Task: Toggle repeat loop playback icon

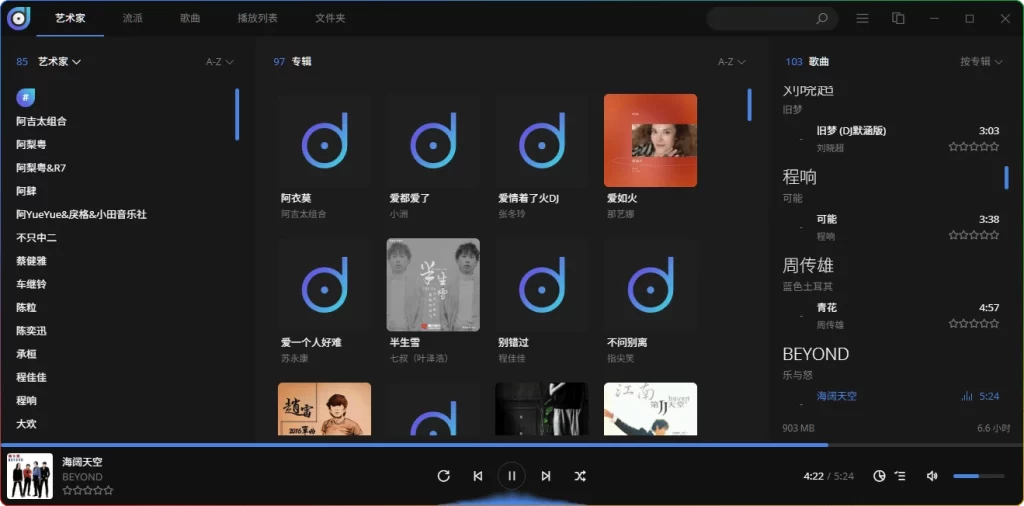Action: click(443, 476)
